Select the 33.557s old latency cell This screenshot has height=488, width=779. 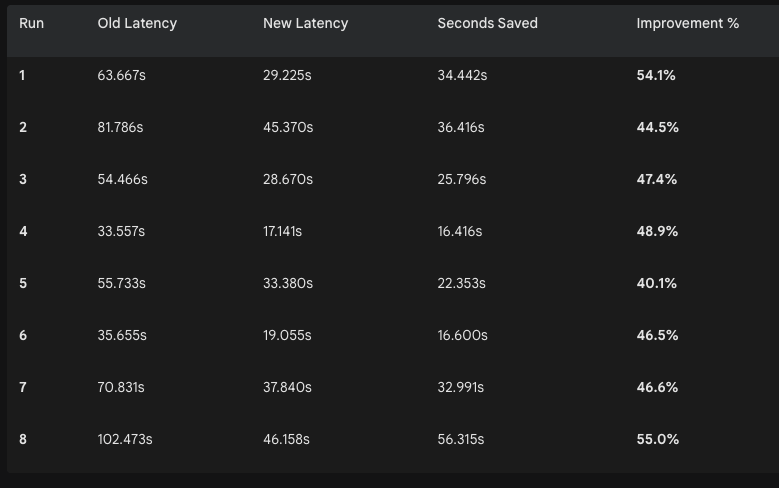click(121, 231)
